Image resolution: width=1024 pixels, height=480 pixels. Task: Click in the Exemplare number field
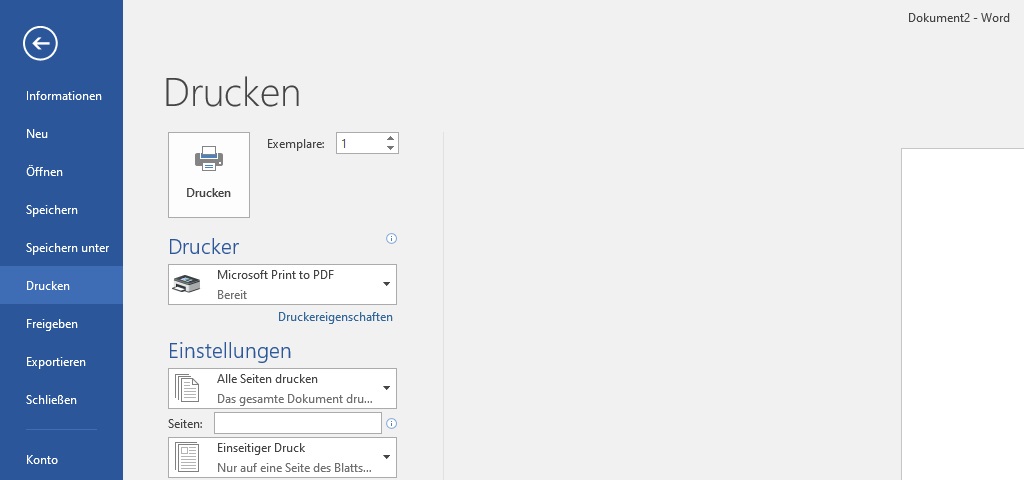pos(359,144)
